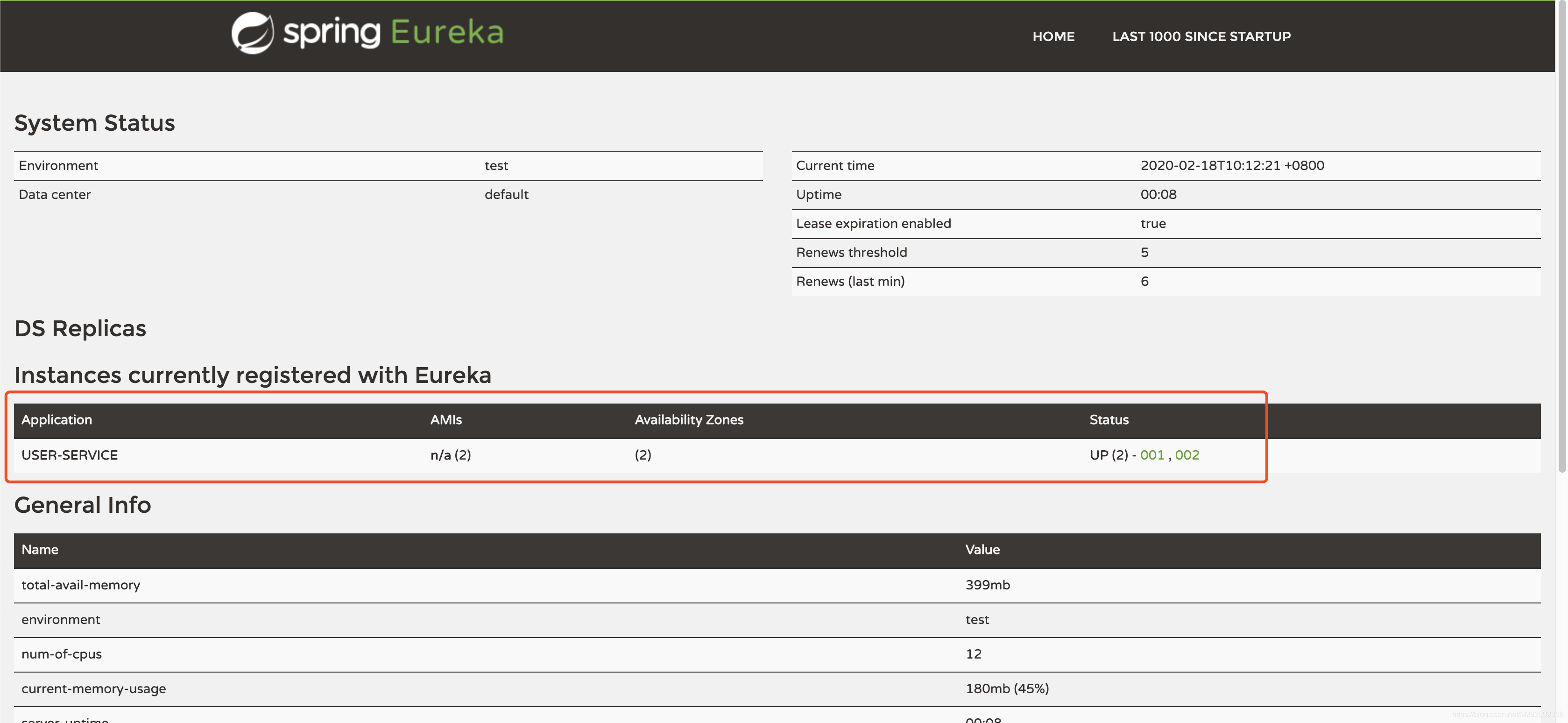Click the current-memory-usage value 180mb (45%)
The width and height of the screenshot is (1568, 723).
(1007, 688)
